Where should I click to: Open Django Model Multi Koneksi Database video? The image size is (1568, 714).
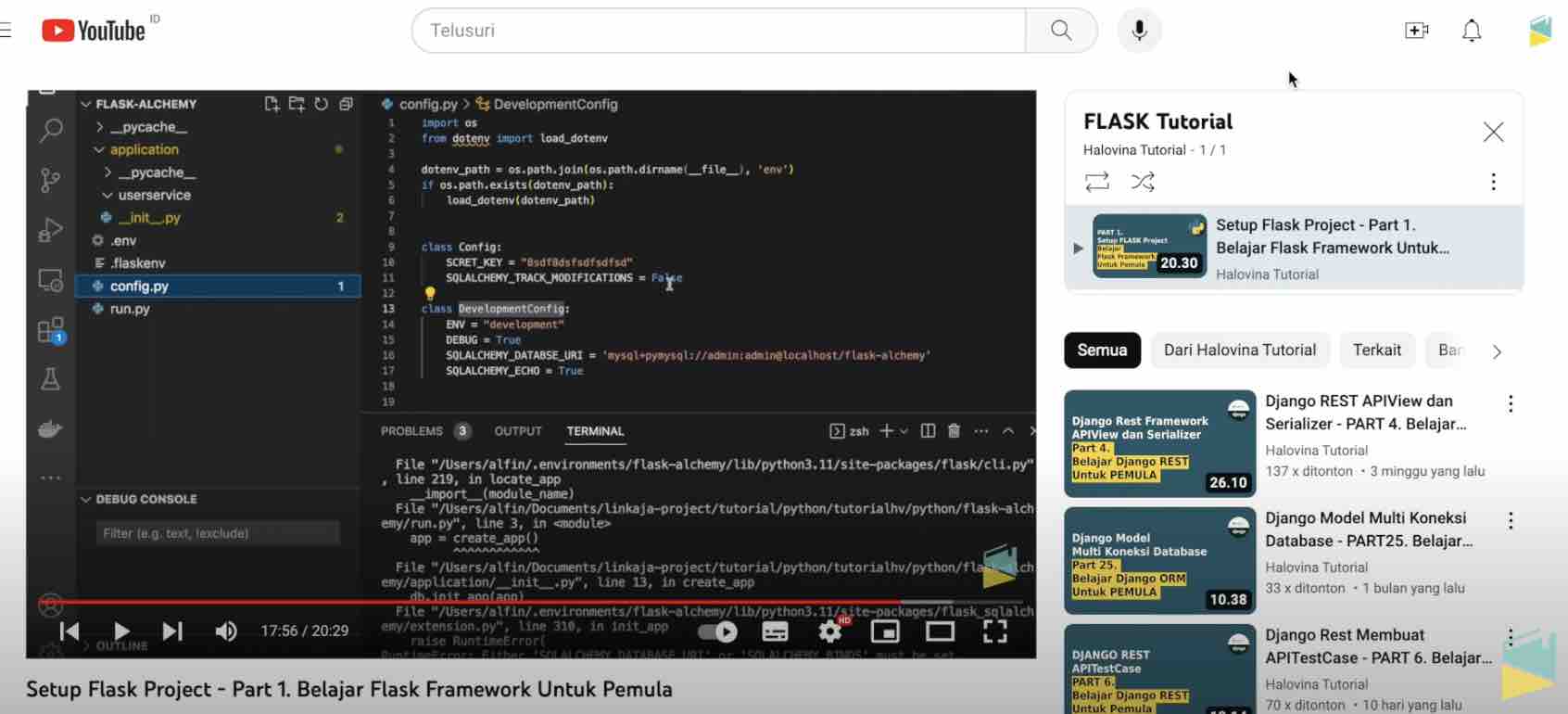pyautogui.click(x=1369, y=529)
